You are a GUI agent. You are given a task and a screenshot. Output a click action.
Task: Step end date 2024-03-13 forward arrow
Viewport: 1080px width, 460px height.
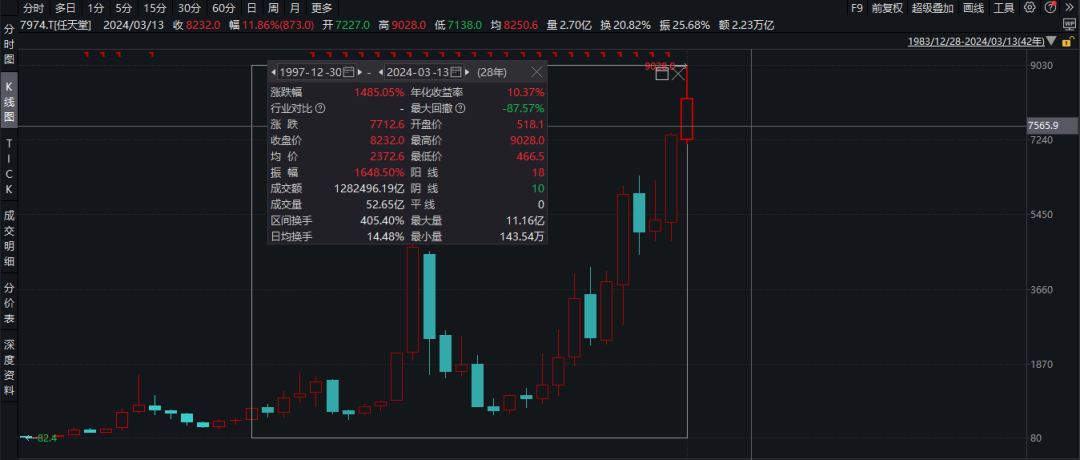(x=468, y=72)
